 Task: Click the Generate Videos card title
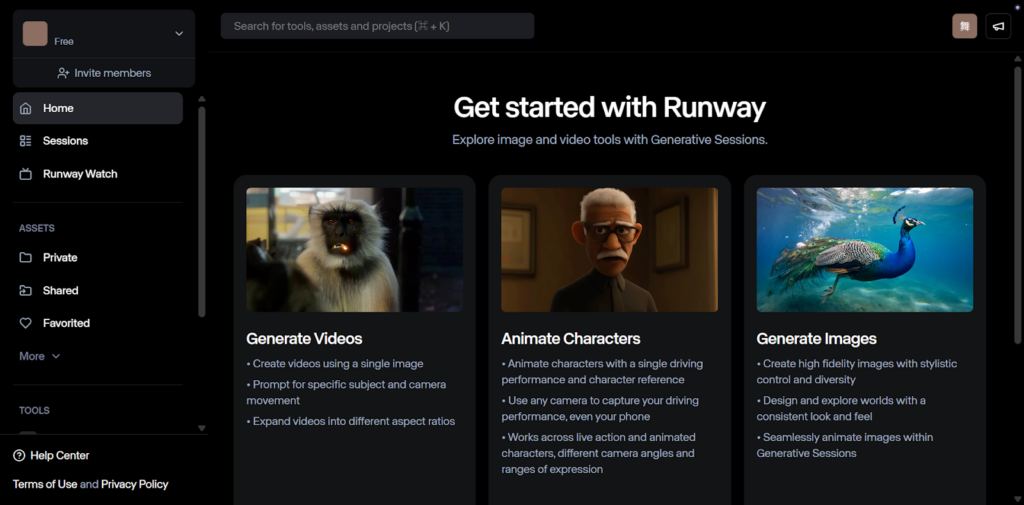click(304, 339)
